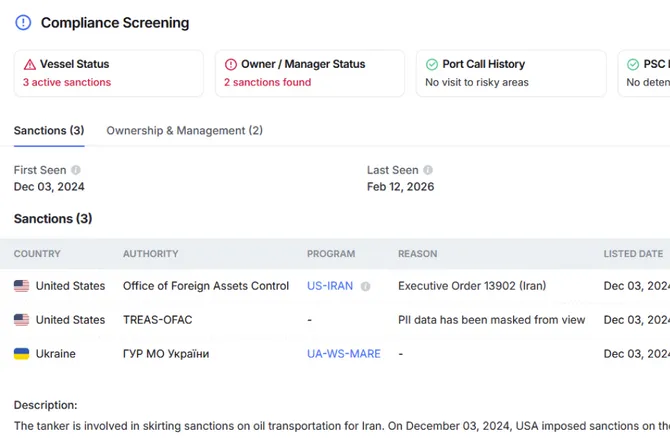Click the PSC card green checkmark icon
This screenshot has height=447, width=670.
(x=632, y=64)
